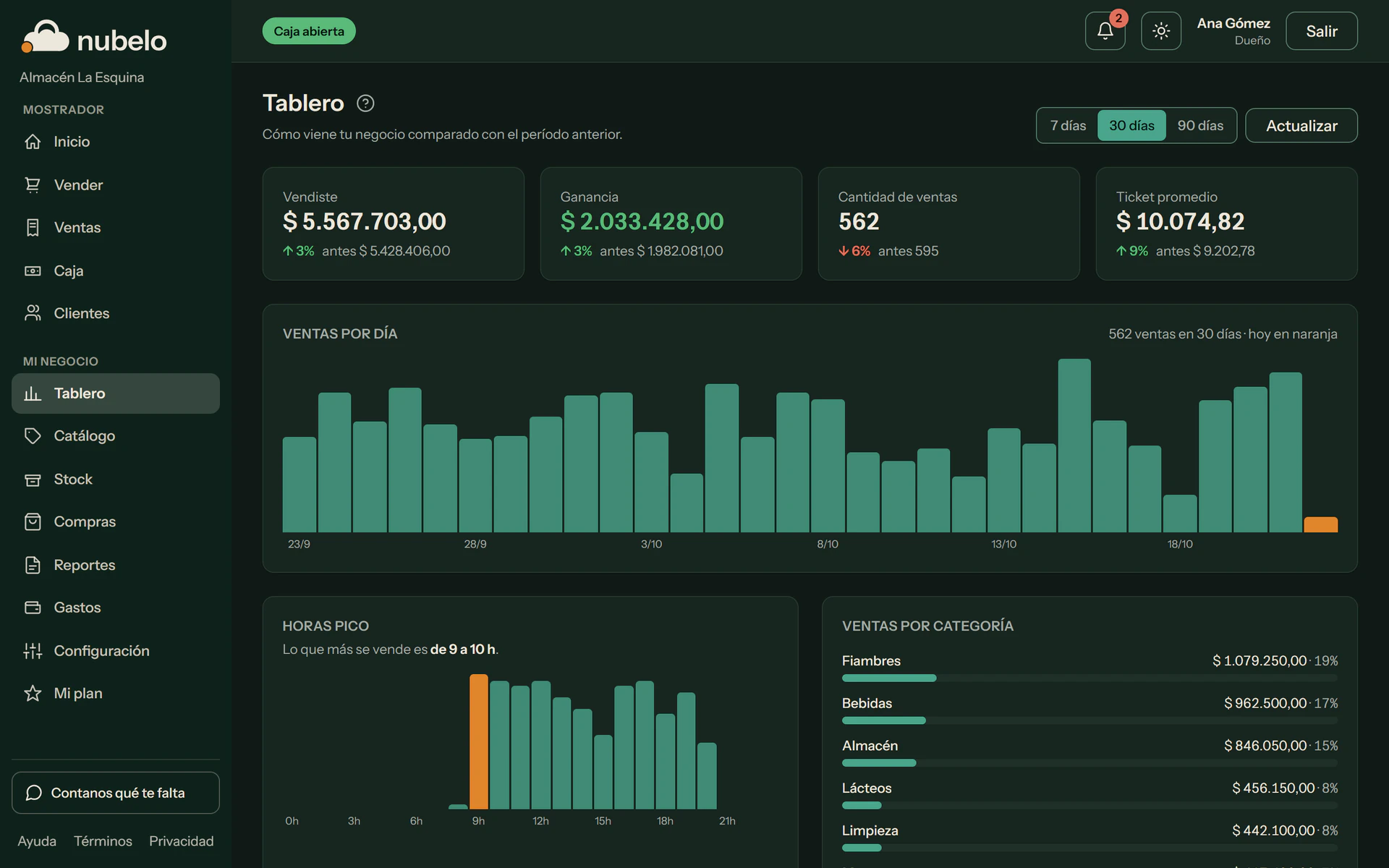Click the Ganancia amount $ 2.033.428,00
The height and width of the screenshot is (868, 1389).
pyautogui.click(x=642, y=221)
